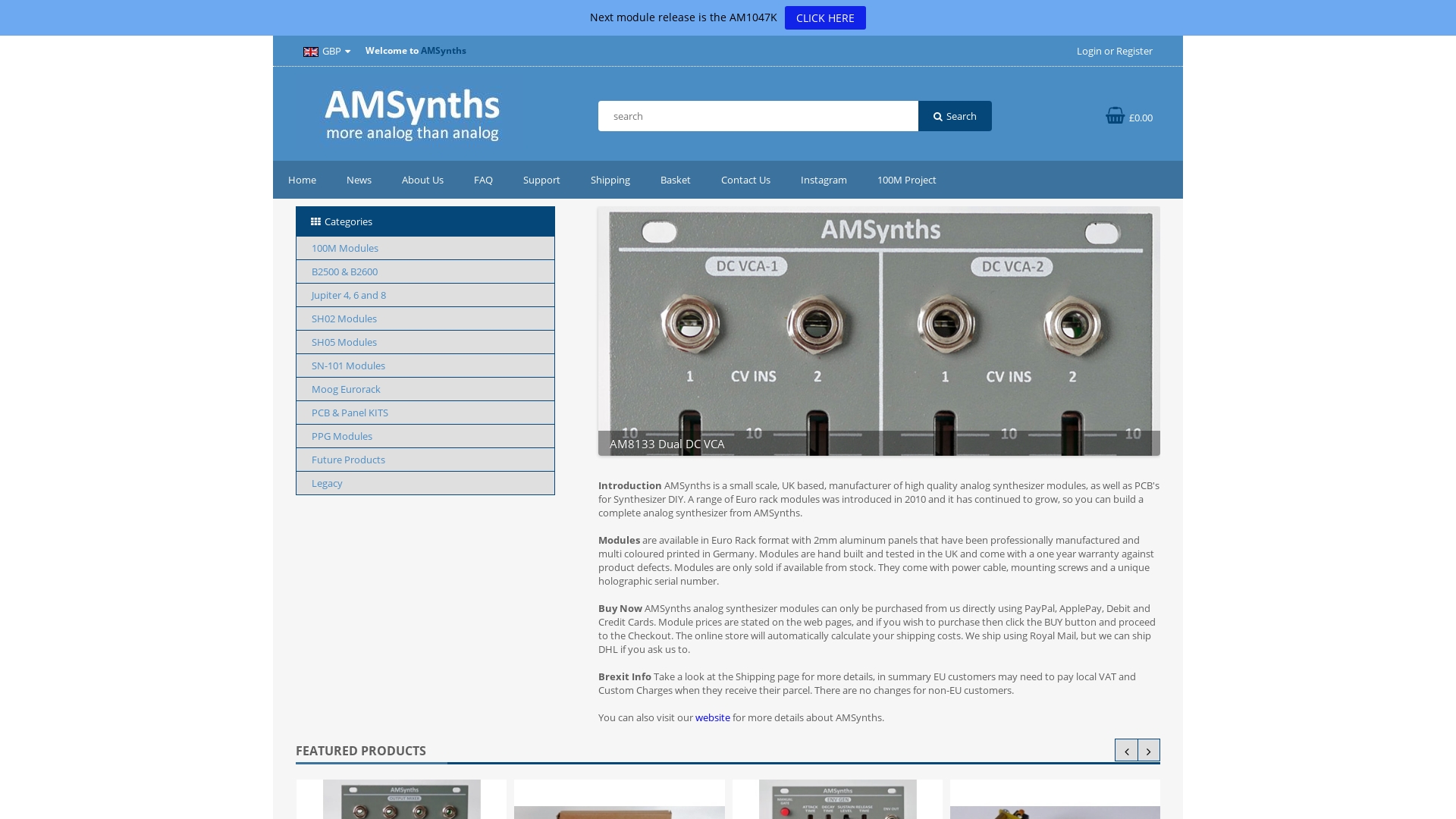Select the Legacy category
Image resolution: width=1456 pixels, height=819 pixels.
click(425, 483)
